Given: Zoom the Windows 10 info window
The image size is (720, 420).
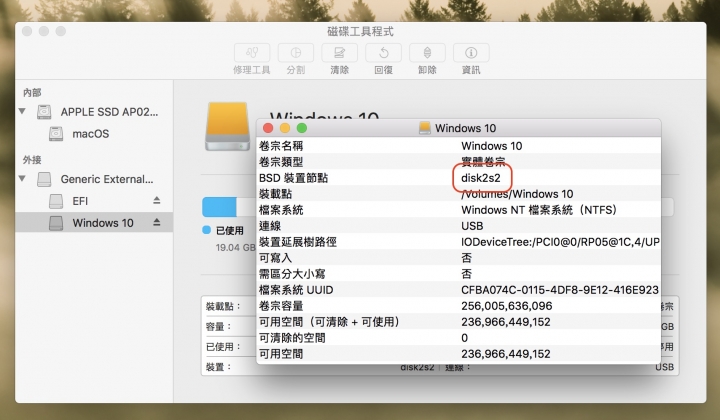Looking at the screenshot, I should (302, 128).
